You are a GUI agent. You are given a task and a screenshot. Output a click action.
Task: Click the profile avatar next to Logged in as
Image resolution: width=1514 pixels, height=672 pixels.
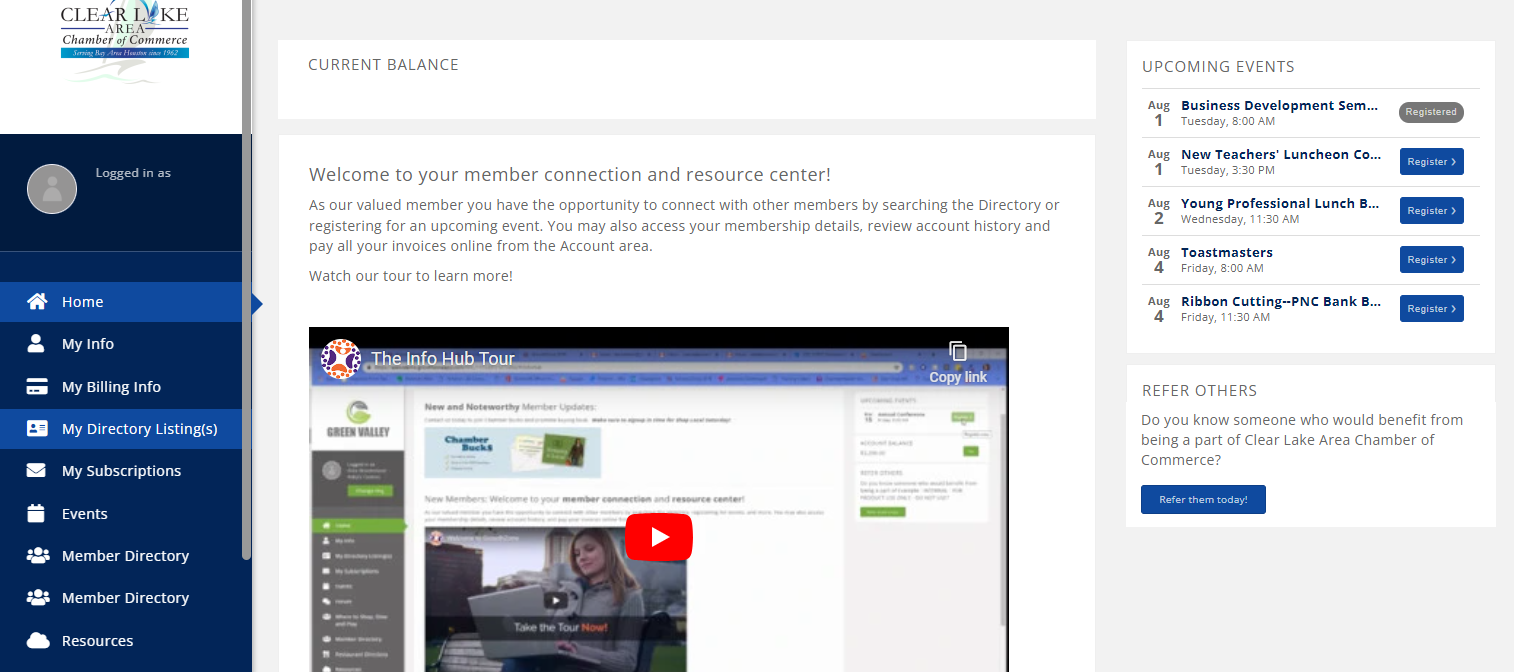click(52, 188)
